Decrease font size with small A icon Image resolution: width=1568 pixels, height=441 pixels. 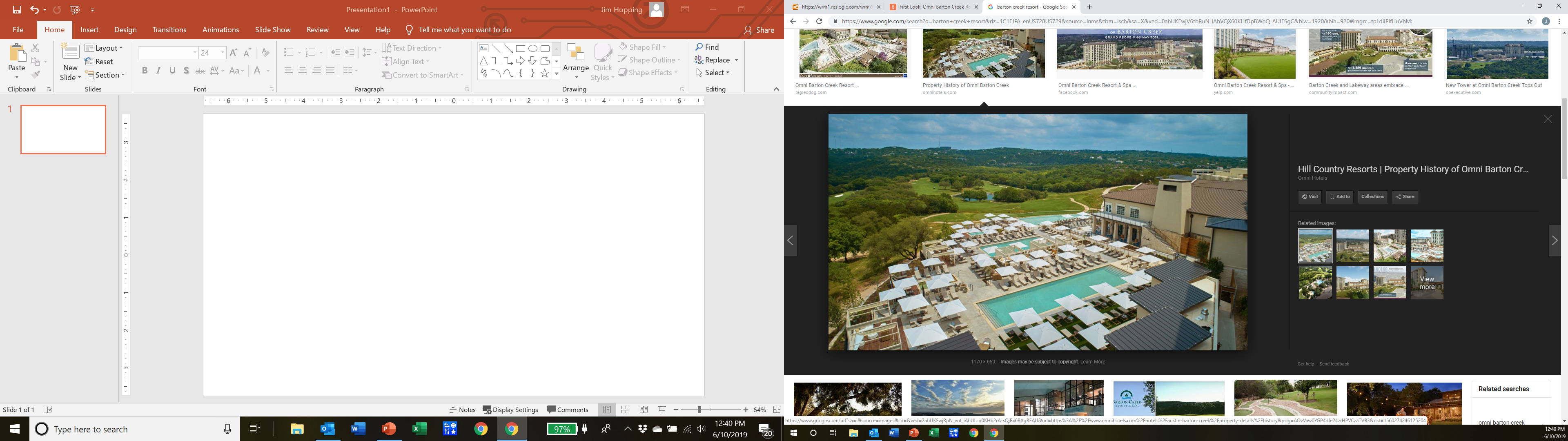point(247,53)
